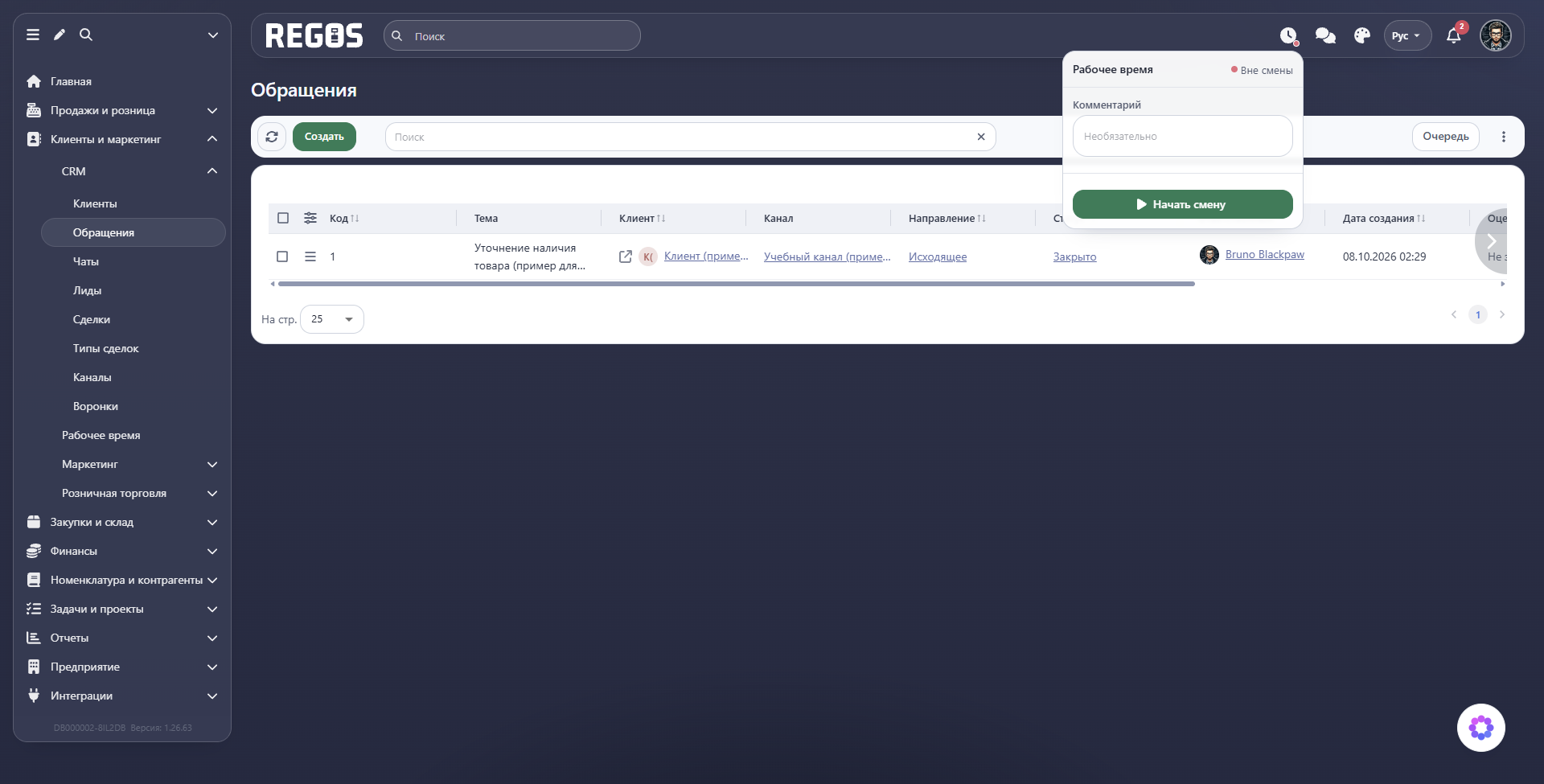Open the Рус language dropdown
This screenshot has height=784, width=1544.
click(x=1406, y=36)
